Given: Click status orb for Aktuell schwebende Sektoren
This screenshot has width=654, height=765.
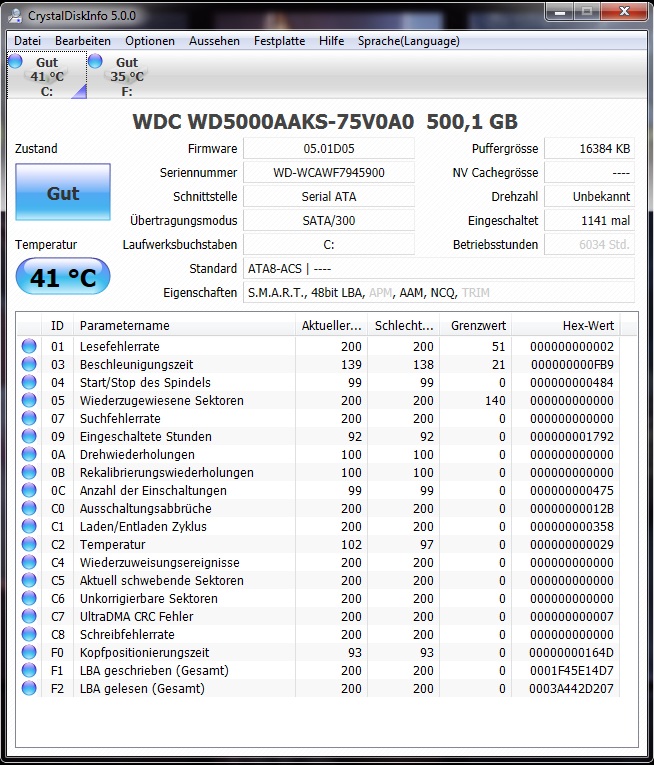Looking at the screenshot, I should click(29, 580).
